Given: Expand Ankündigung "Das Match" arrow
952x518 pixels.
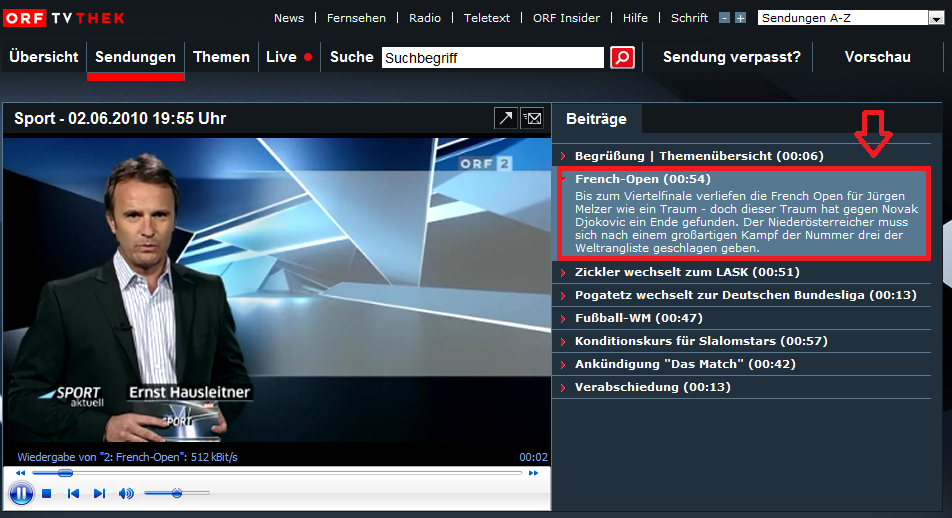Looking at the screenshot, I should 563,365.
